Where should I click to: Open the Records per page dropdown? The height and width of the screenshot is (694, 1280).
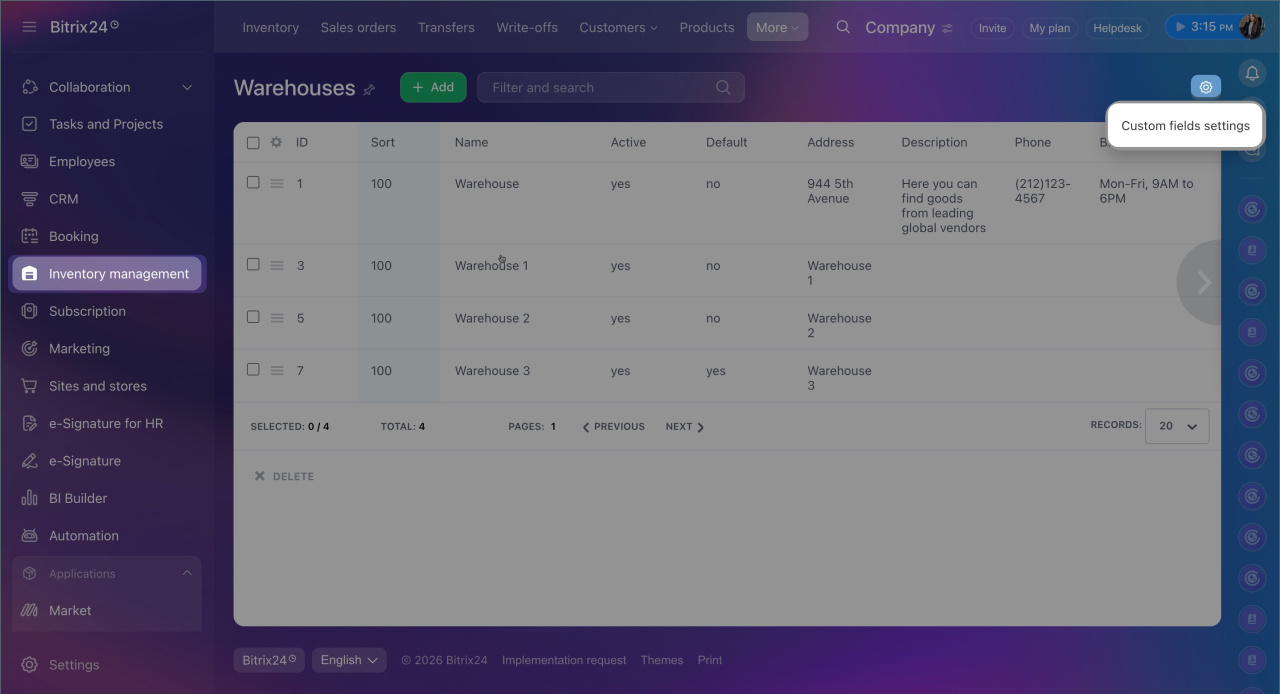click(1176, 426)
